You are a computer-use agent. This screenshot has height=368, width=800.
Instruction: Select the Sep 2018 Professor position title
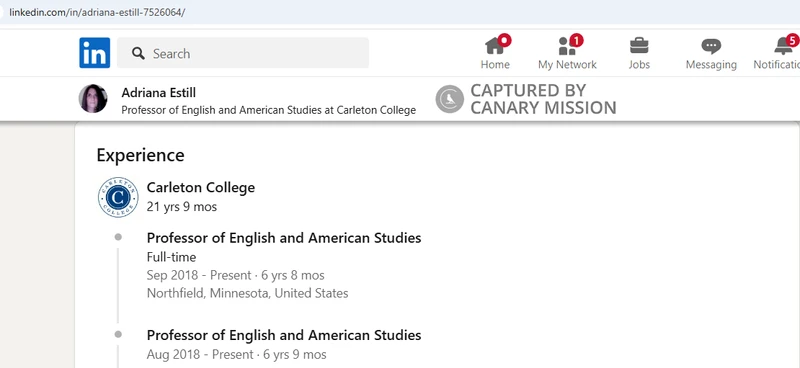[x=284, y=238]
